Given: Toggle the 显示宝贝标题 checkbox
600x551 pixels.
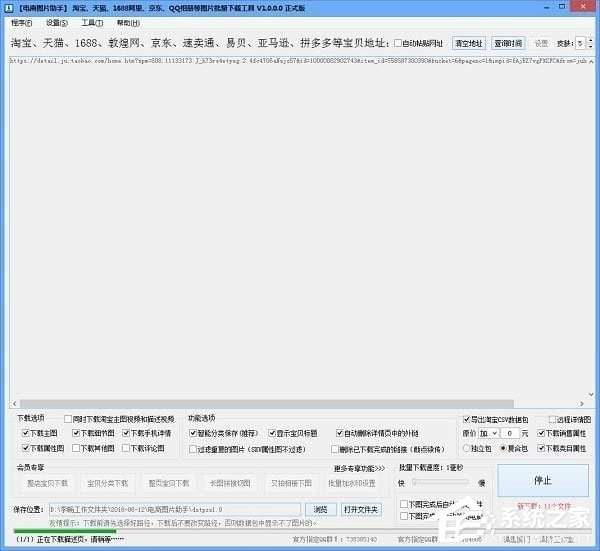Looking at the screenshot, I should click(x=272, y=433).
